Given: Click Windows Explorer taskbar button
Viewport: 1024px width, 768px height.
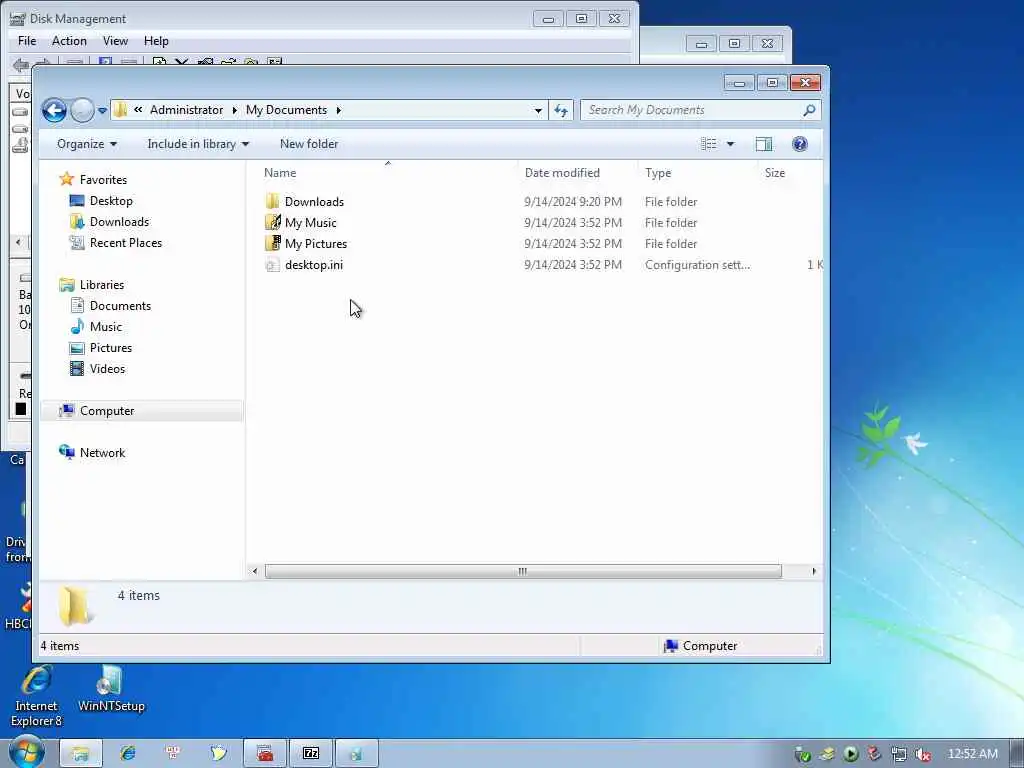Looking at the screenshot, I should coord(81,754).
